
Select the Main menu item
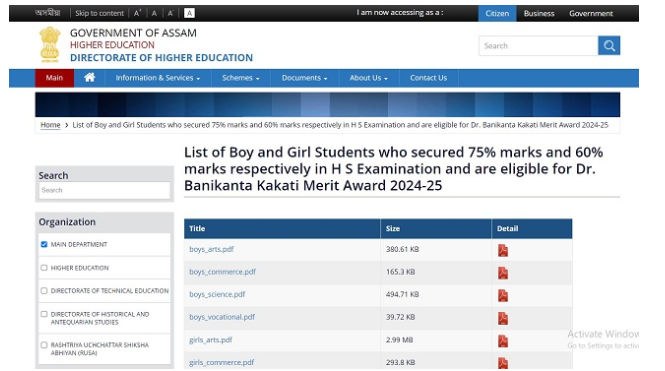54,78
